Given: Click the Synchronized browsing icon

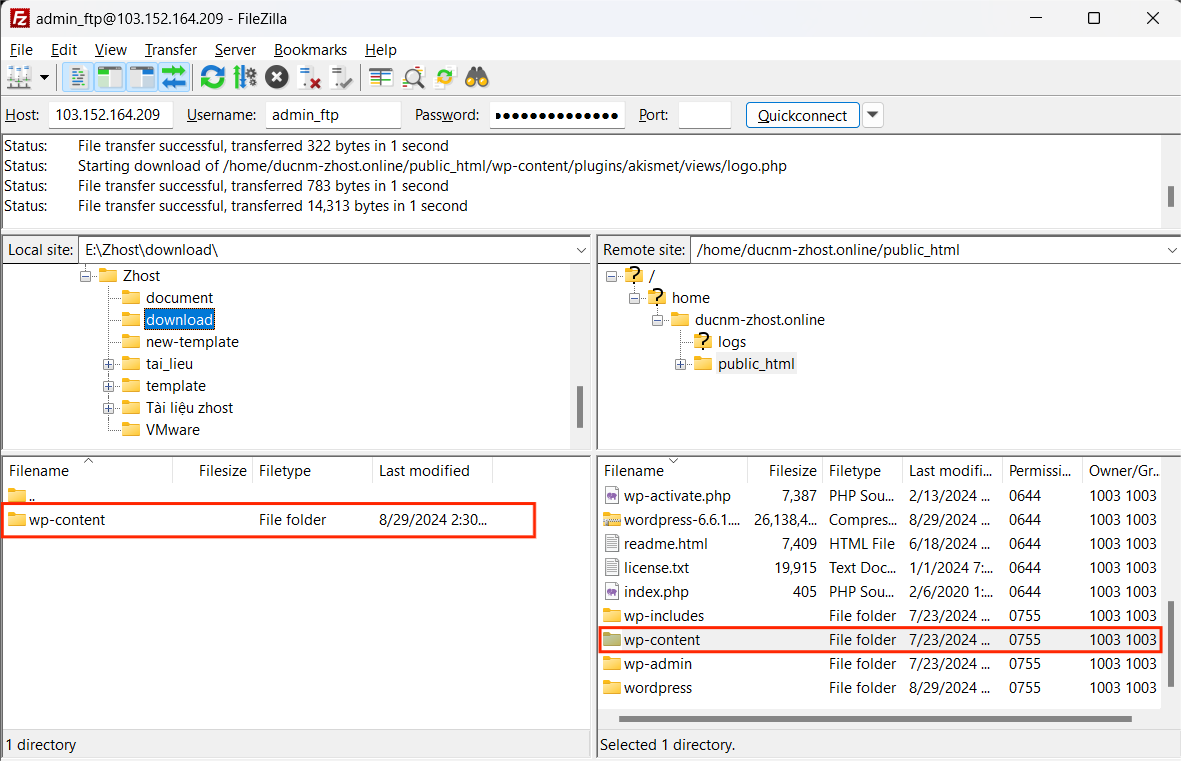Looking at the screenshot, I should pos(445,77).
